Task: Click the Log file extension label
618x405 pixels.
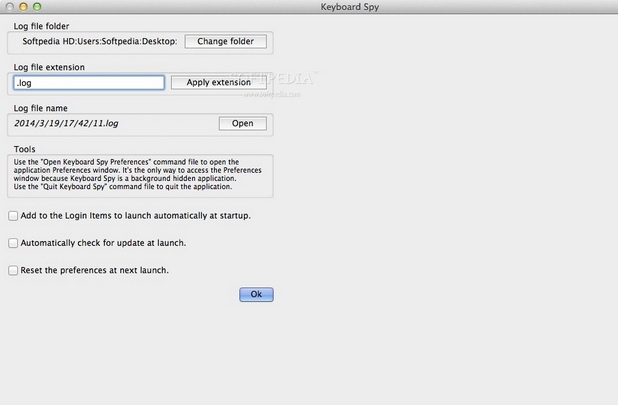Action: pos(49,67)
